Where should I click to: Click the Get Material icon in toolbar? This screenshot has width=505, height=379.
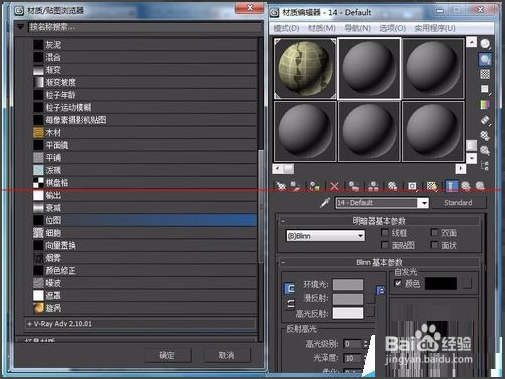pos(281,186)
